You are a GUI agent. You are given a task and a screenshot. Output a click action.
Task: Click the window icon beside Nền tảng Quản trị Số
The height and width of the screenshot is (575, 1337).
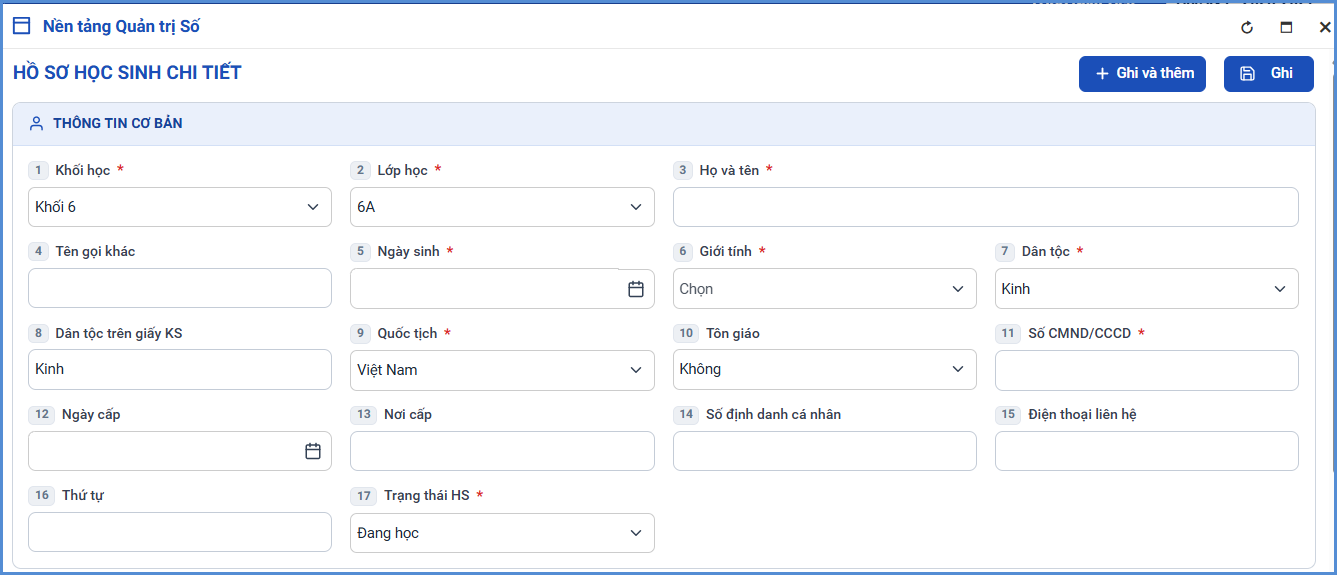coord(21,26)
